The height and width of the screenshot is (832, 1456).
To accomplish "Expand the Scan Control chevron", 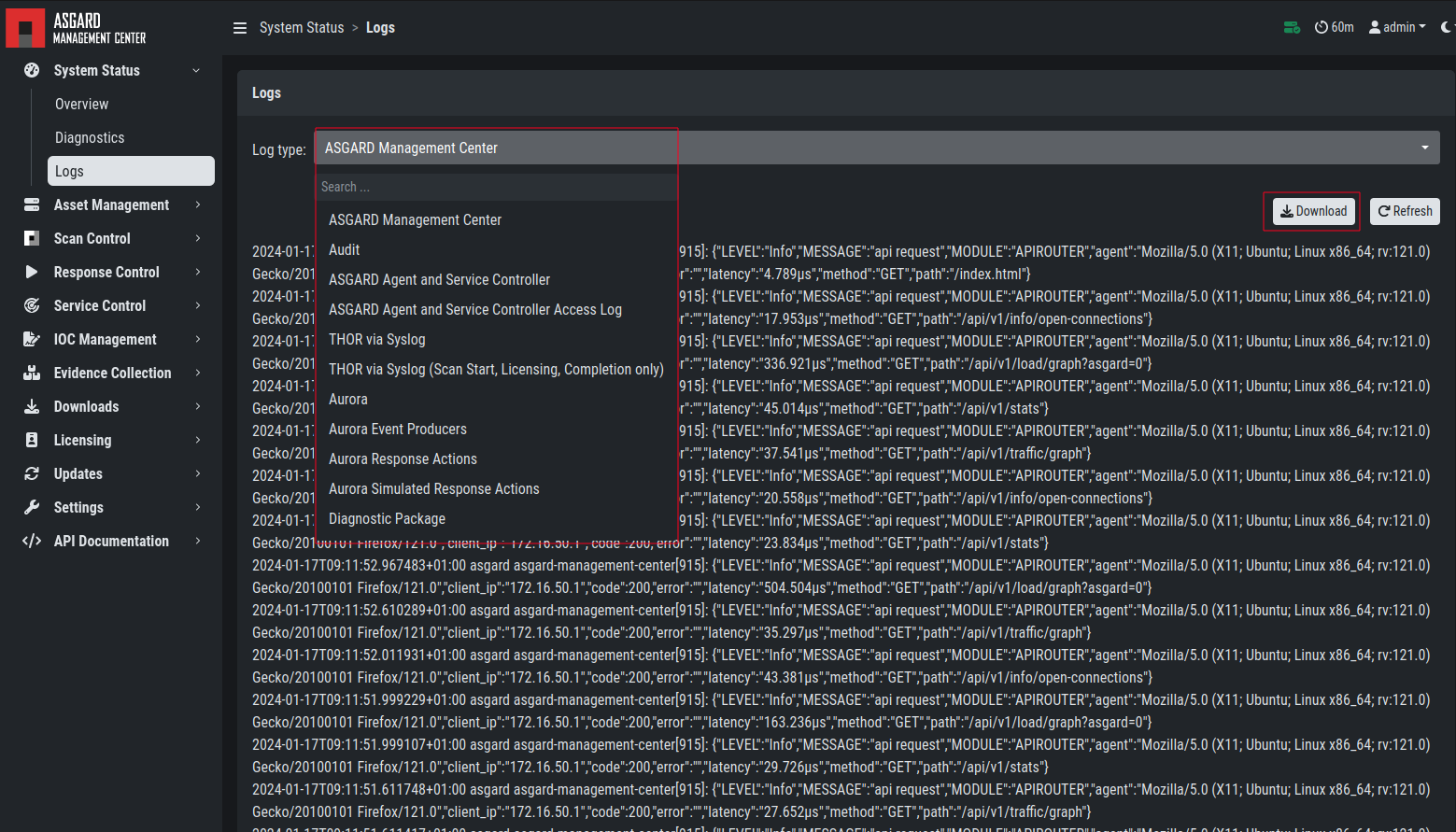I will coord(198,238).
